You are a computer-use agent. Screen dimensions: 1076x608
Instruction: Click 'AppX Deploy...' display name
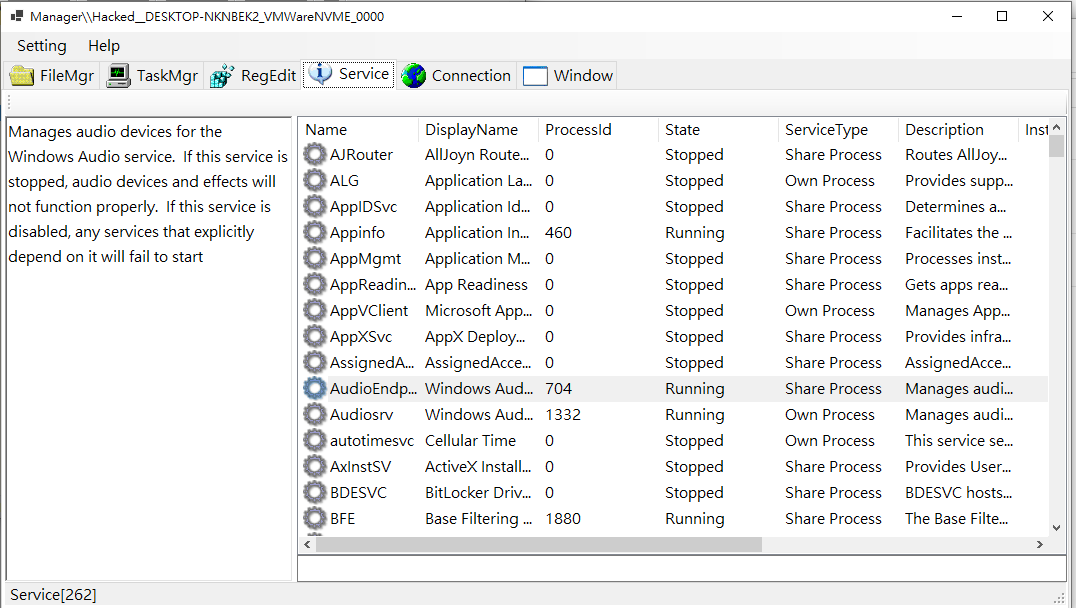click(x=475, y=337)
